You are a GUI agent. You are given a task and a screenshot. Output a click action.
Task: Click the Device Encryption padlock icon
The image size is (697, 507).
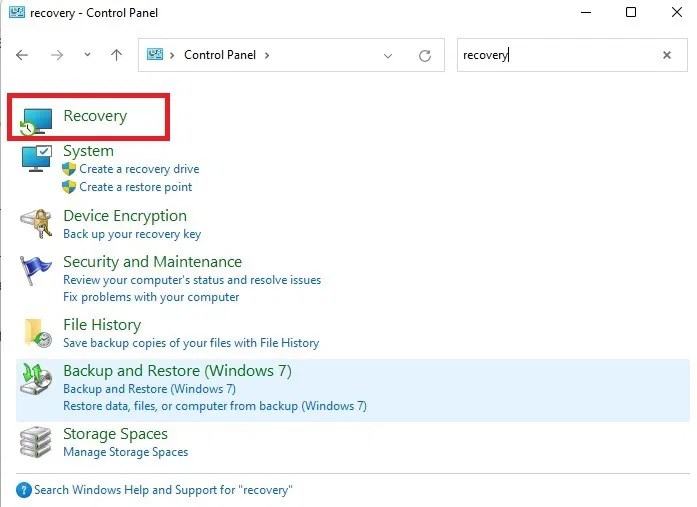point(36,224)
